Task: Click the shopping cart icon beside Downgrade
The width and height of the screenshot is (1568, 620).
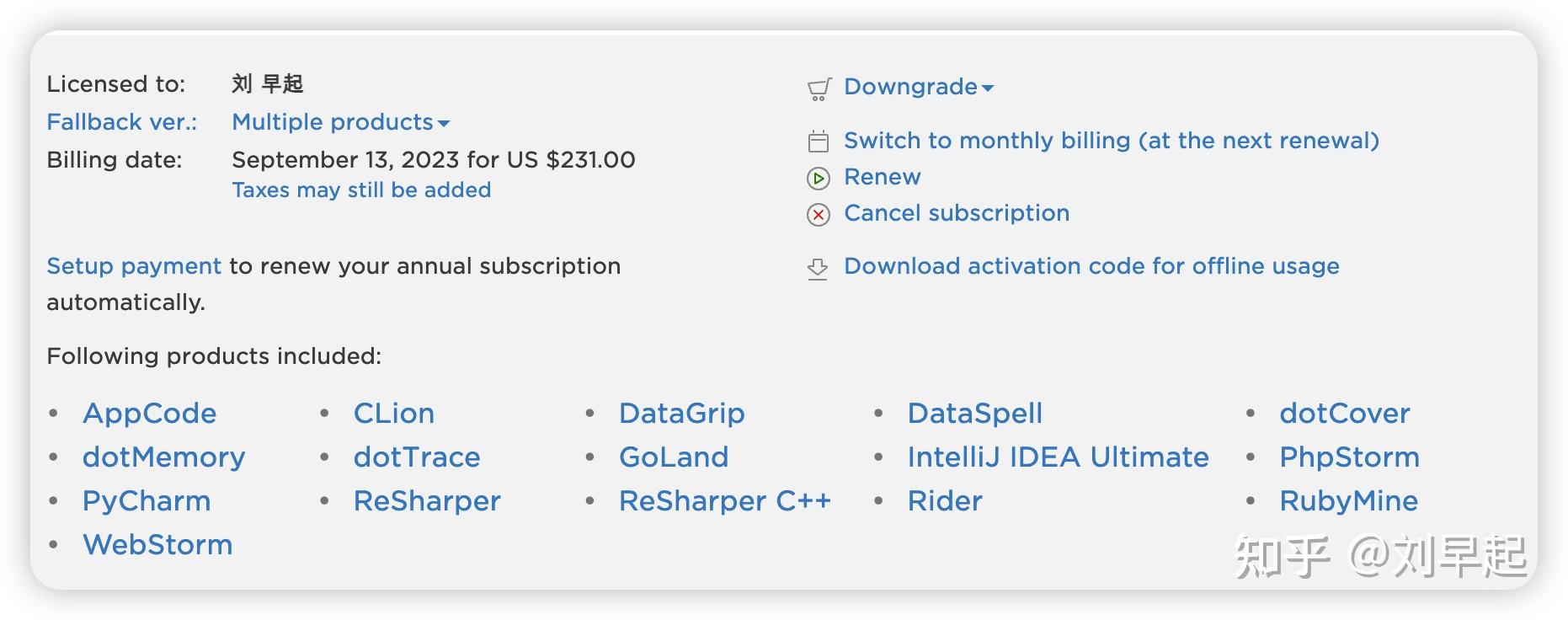Action: click(819, 88)
